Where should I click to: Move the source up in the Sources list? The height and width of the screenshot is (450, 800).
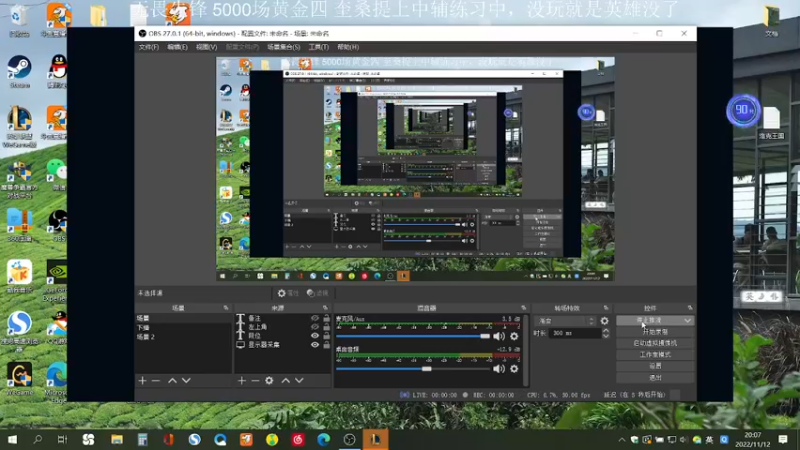[286, 381]
